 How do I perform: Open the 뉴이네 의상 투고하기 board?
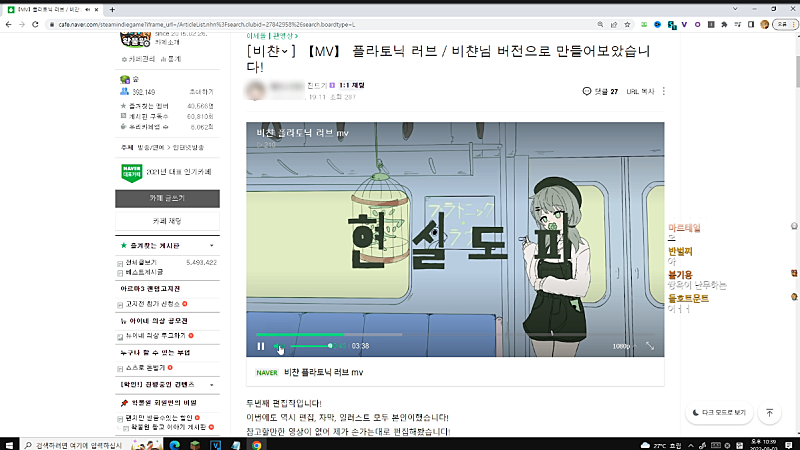(156, 336)
